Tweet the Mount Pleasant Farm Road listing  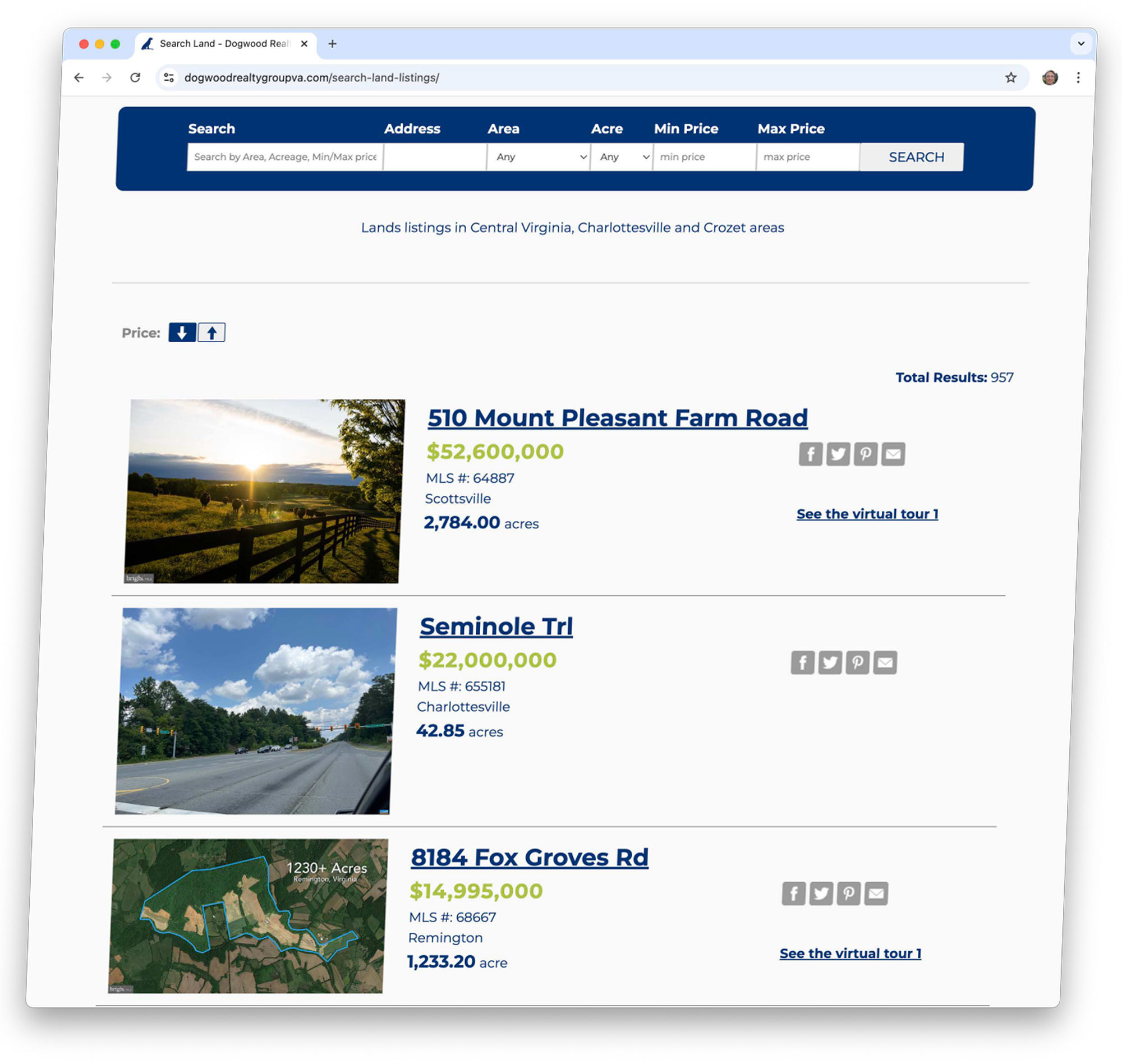pos(837,454)
